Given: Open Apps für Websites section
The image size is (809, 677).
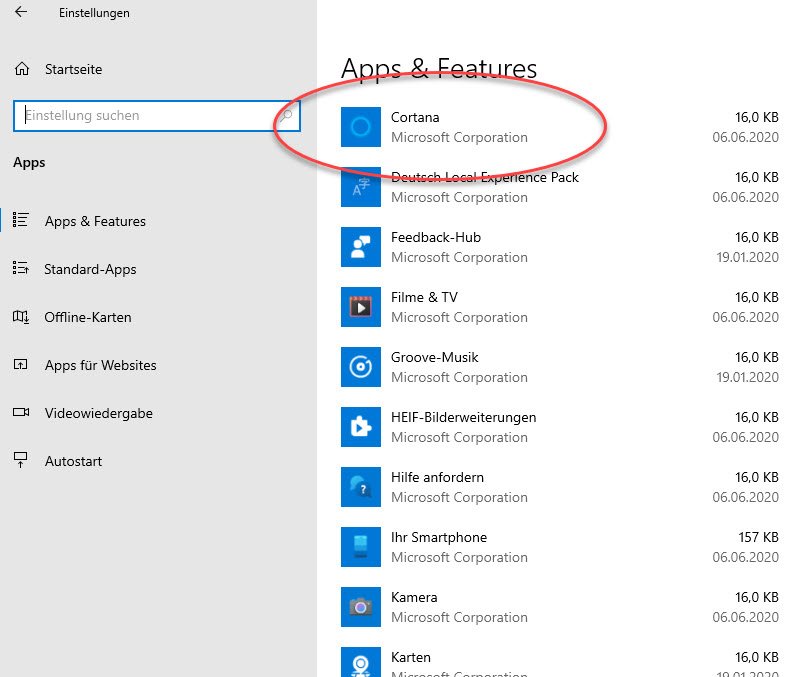Looking at the screenshot, I should click(101, 365).
